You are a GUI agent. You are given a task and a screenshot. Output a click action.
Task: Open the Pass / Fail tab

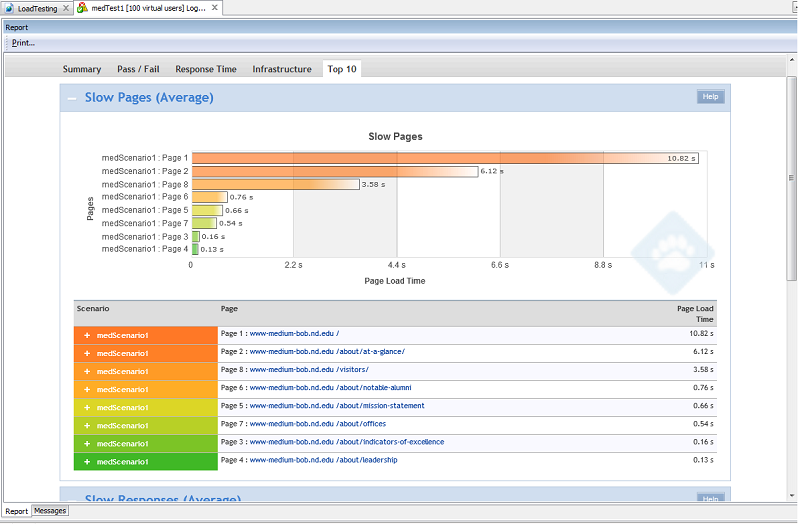pyautogui.click(x=138, y=69)
